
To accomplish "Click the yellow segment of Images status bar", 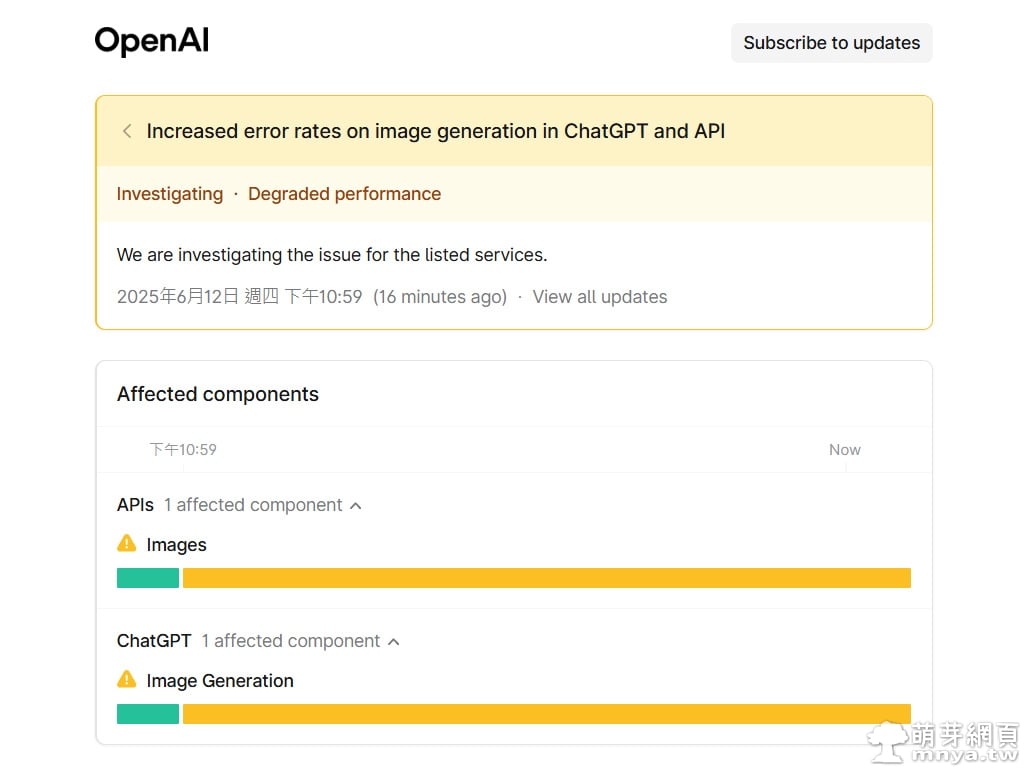I will 546,578.
